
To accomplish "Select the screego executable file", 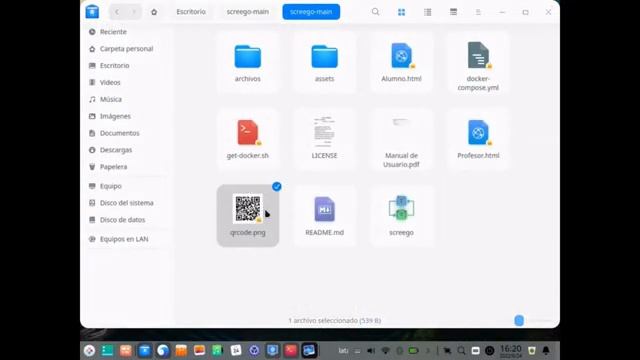I will tap(401, 216).
